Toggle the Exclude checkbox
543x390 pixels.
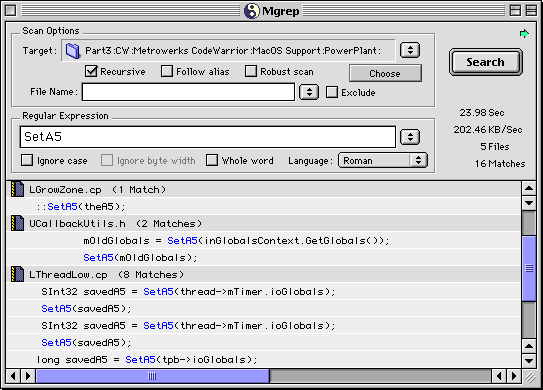pos(332,92)
